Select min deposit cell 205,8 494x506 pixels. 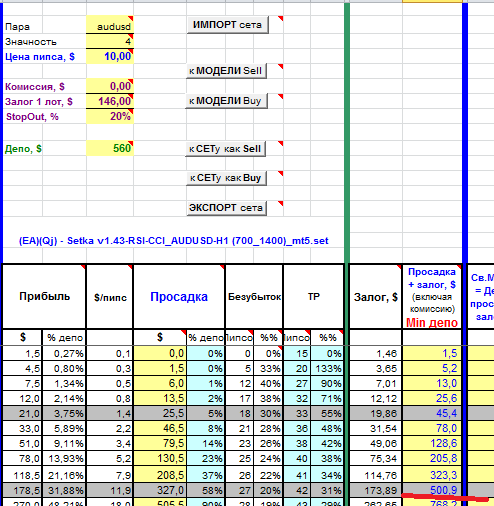pyautogui.click(x=432, y=458)
